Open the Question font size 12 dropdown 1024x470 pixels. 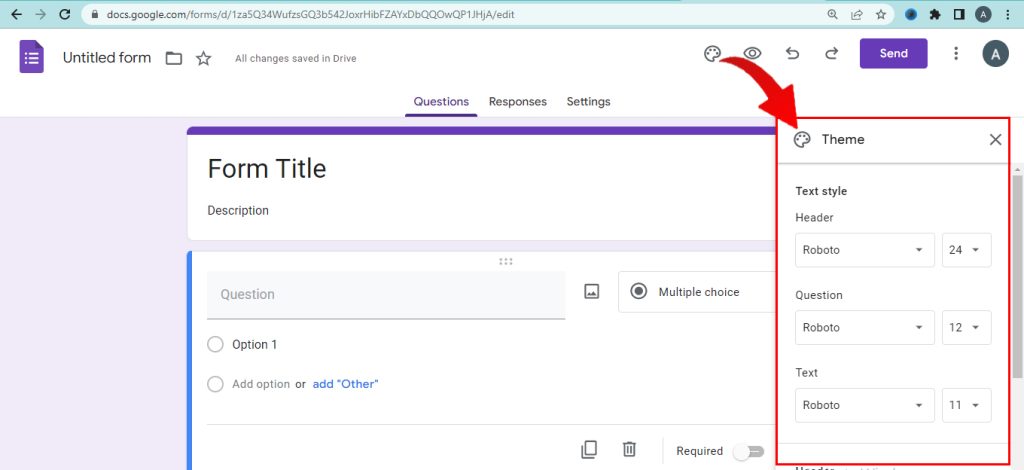(966, 327)
